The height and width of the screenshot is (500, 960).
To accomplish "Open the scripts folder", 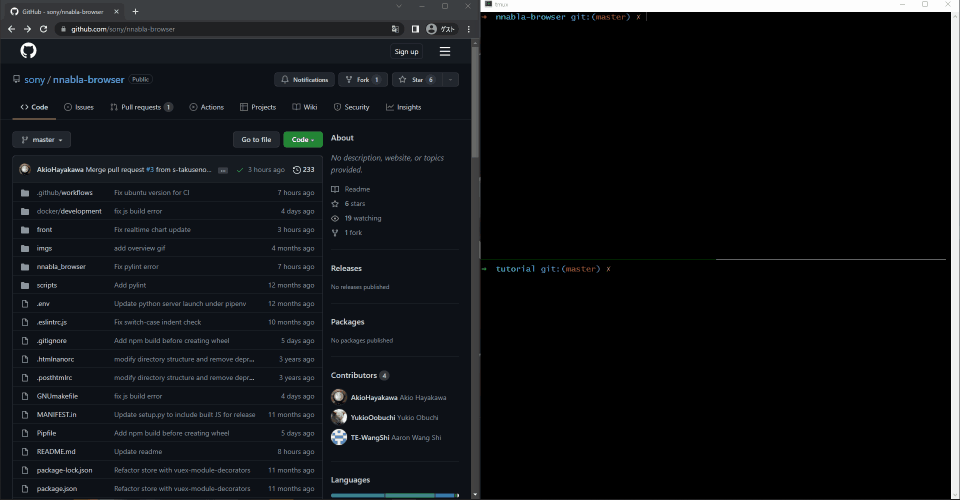I will 47,285.
